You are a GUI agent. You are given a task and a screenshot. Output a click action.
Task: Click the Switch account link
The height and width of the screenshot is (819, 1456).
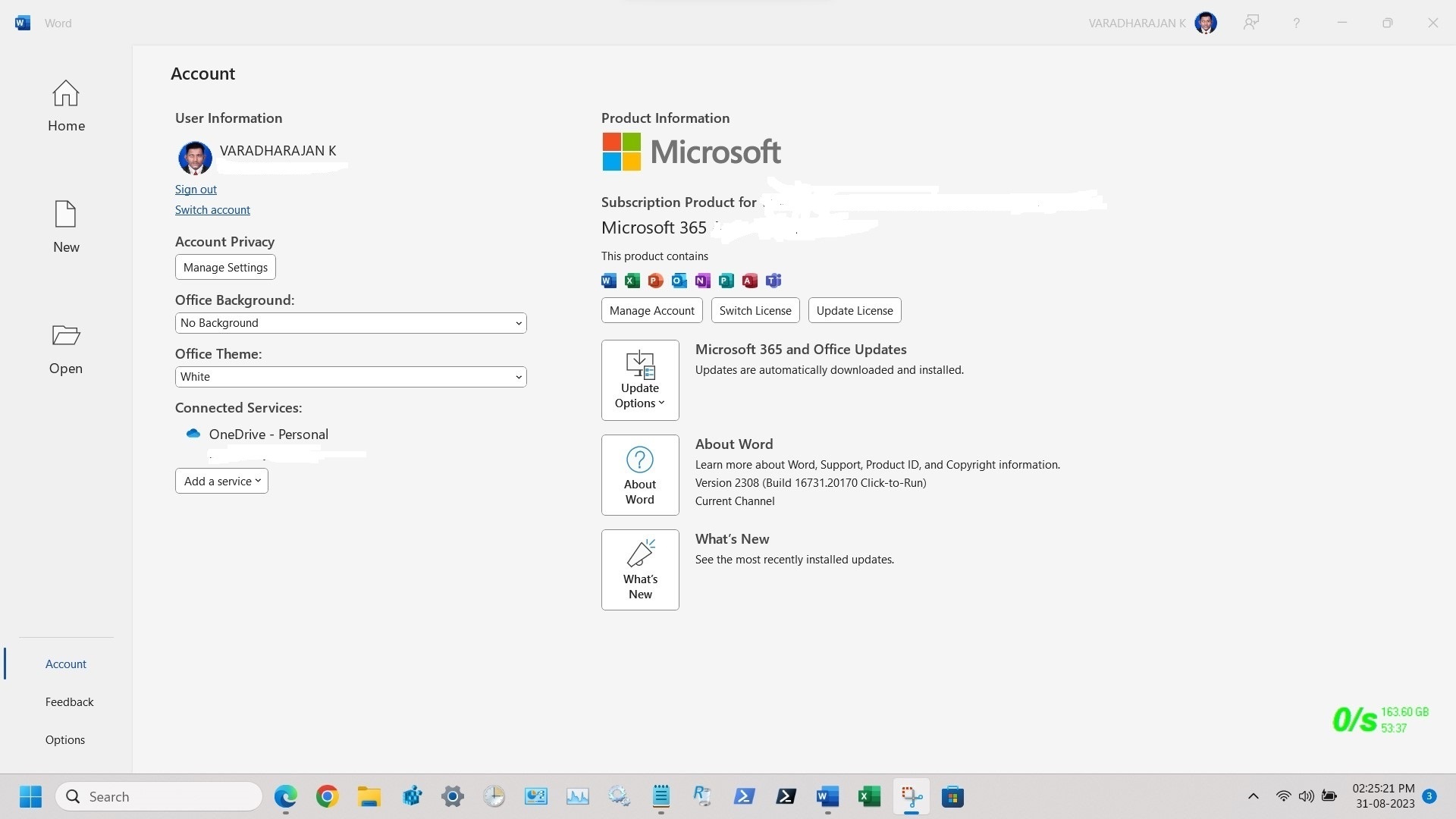pyautogui.click(x=212, y=210)
